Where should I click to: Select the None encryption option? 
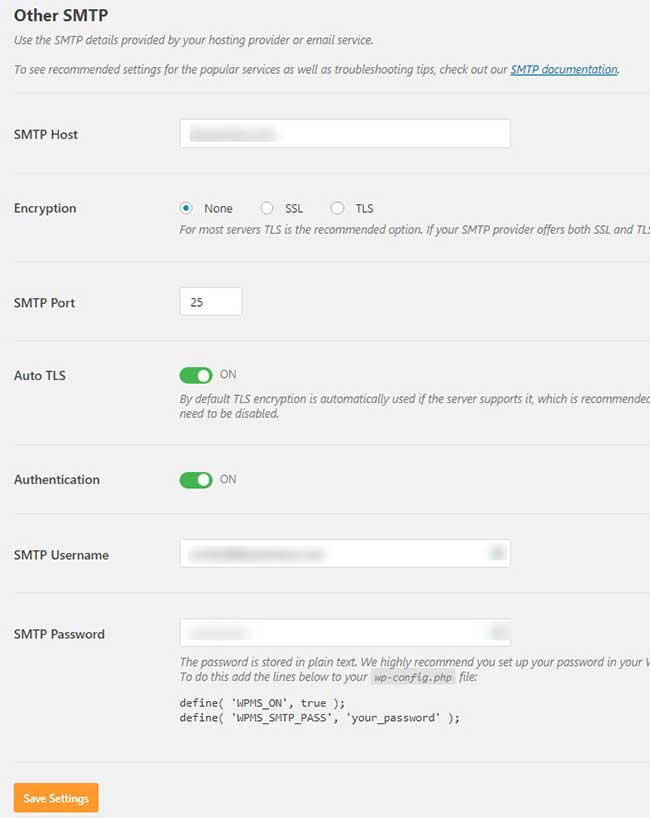[186, 208]
